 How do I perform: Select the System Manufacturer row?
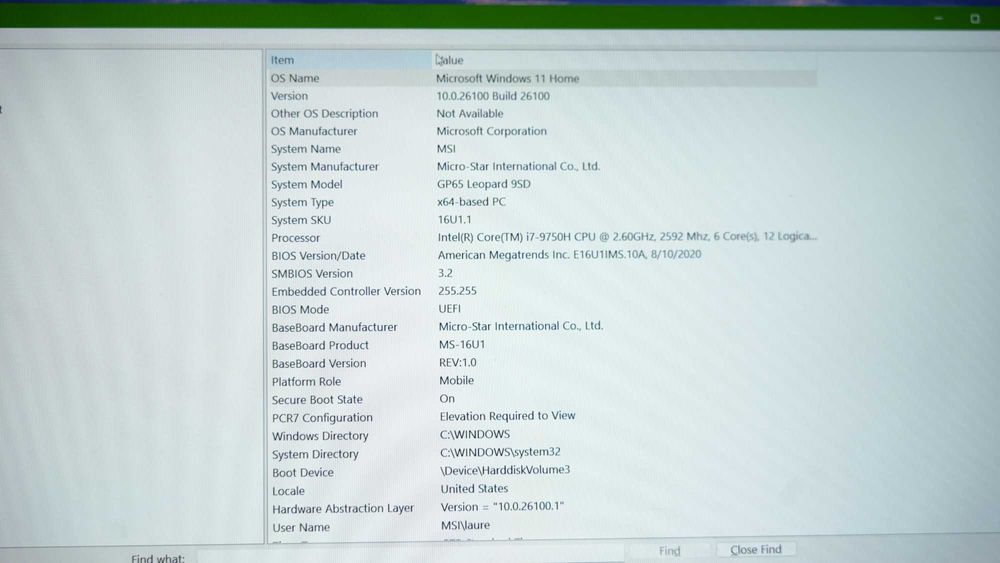click(325, 166)
